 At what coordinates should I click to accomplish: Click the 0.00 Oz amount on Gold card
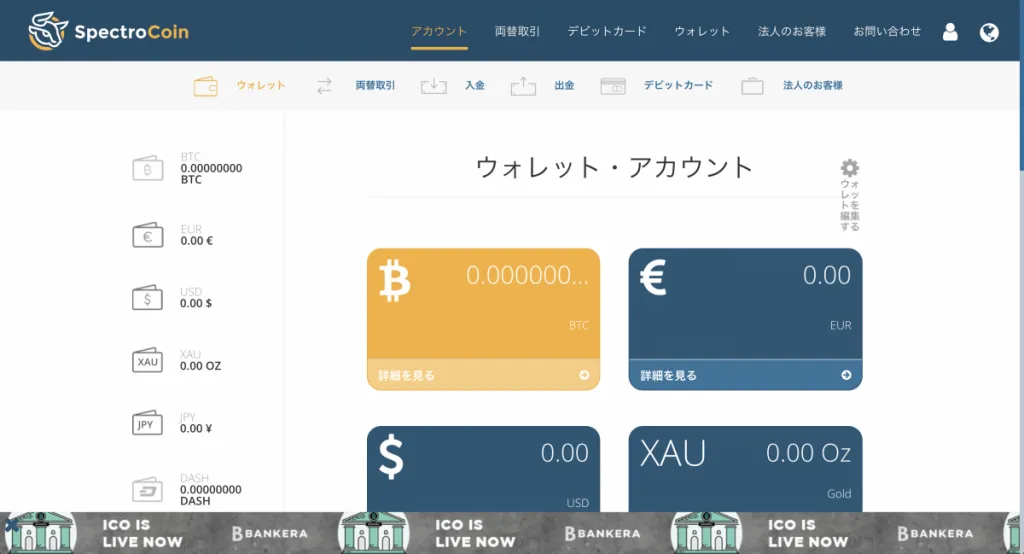click(x=808, y=453)
